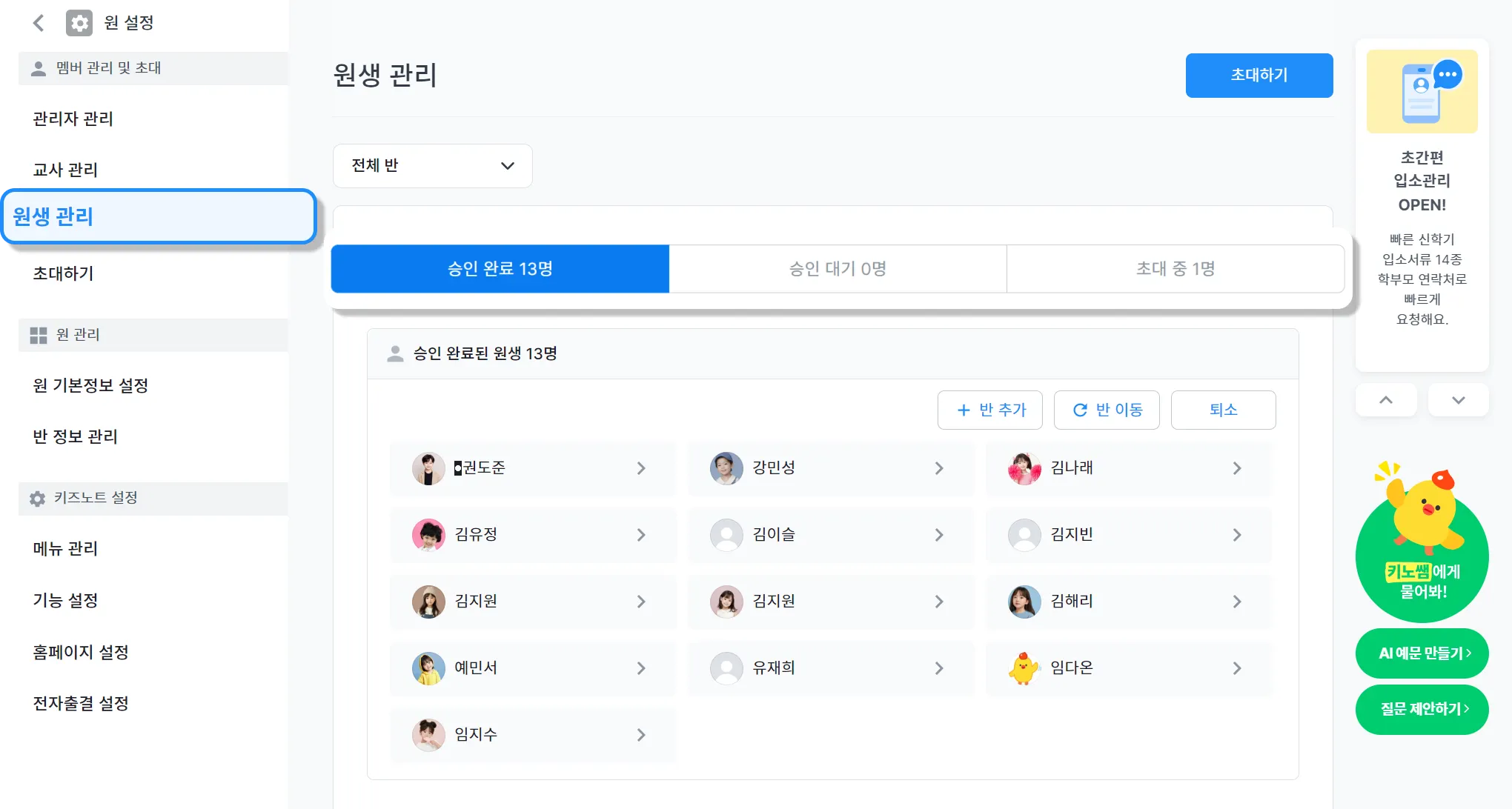The height and width of the screenshot is (809, 1512).
Task: Click the up arrow under the banner
Action: pos(1385,400)
